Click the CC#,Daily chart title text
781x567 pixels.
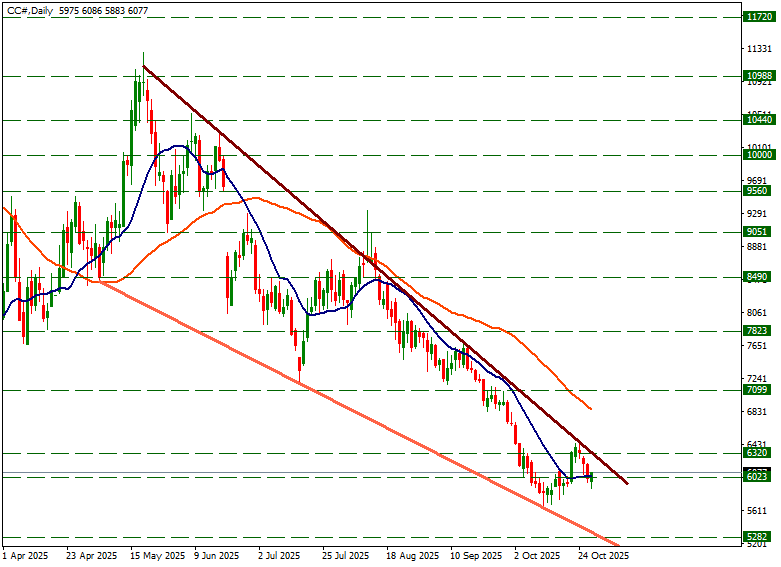(x=30, y=10)
